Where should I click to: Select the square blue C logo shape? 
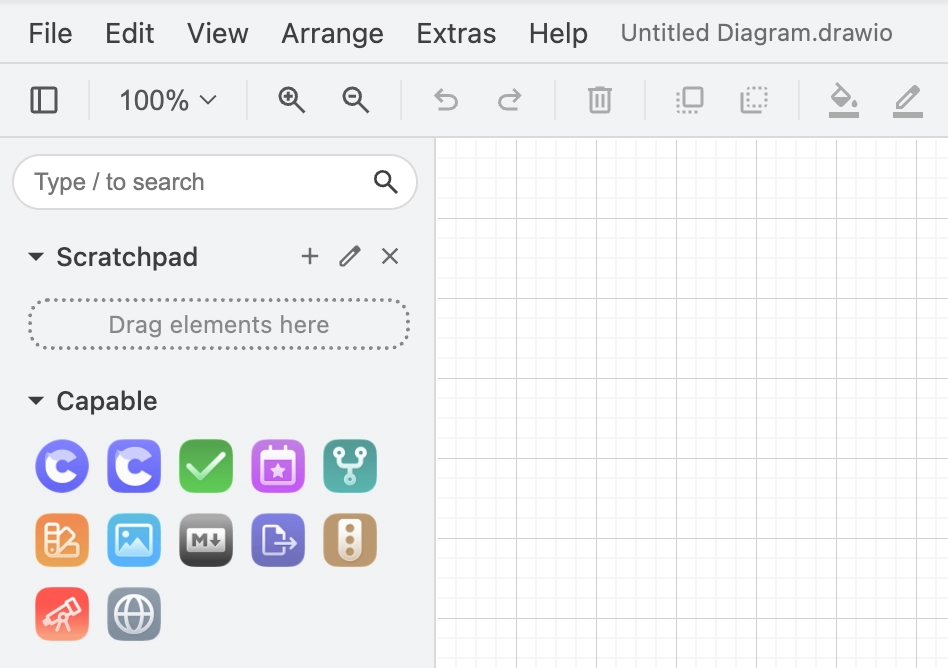134,465
